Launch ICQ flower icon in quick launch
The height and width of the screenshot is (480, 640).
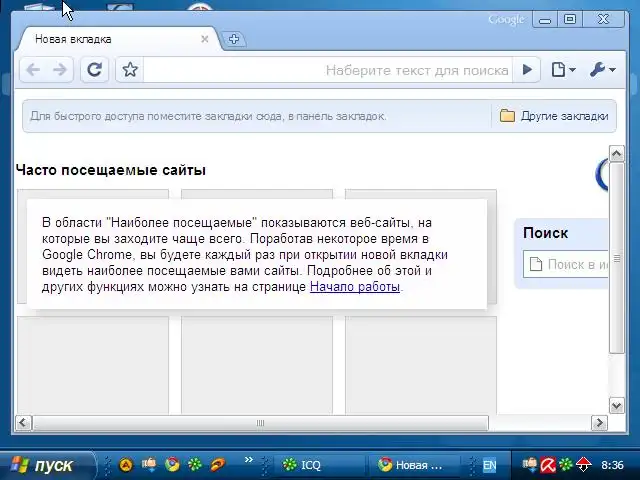click(195, 464)
